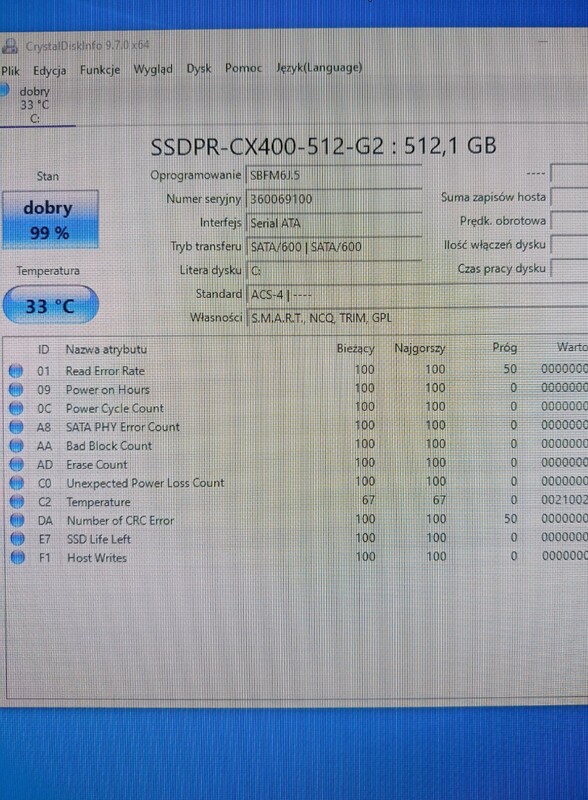Image resolution: width=588 pixels, height=800 pixels.
Task: Click the Temperature raw value 0021002
Action: point(565,500)
